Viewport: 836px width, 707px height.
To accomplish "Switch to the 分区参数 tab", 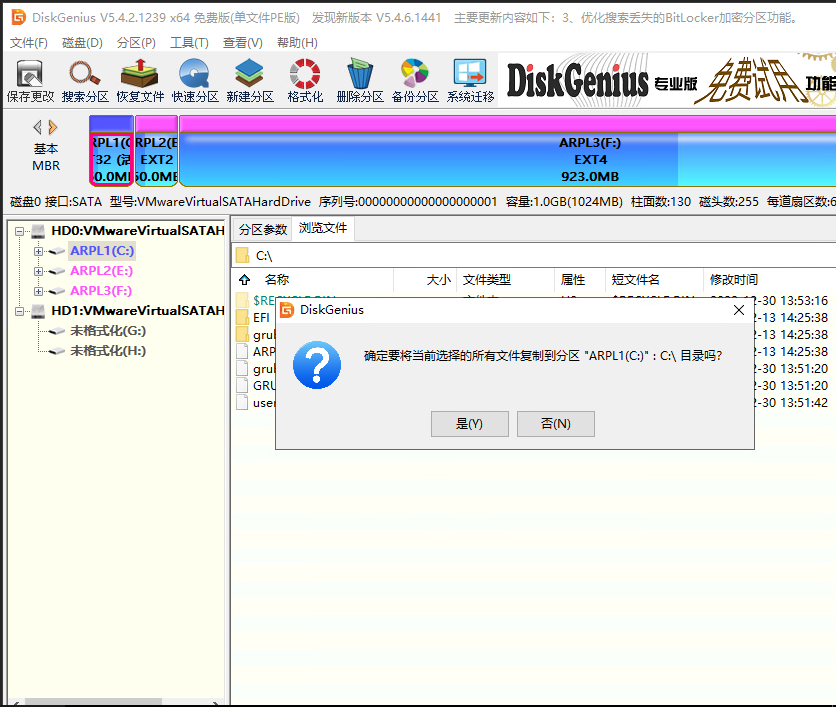I will (261, 228).
